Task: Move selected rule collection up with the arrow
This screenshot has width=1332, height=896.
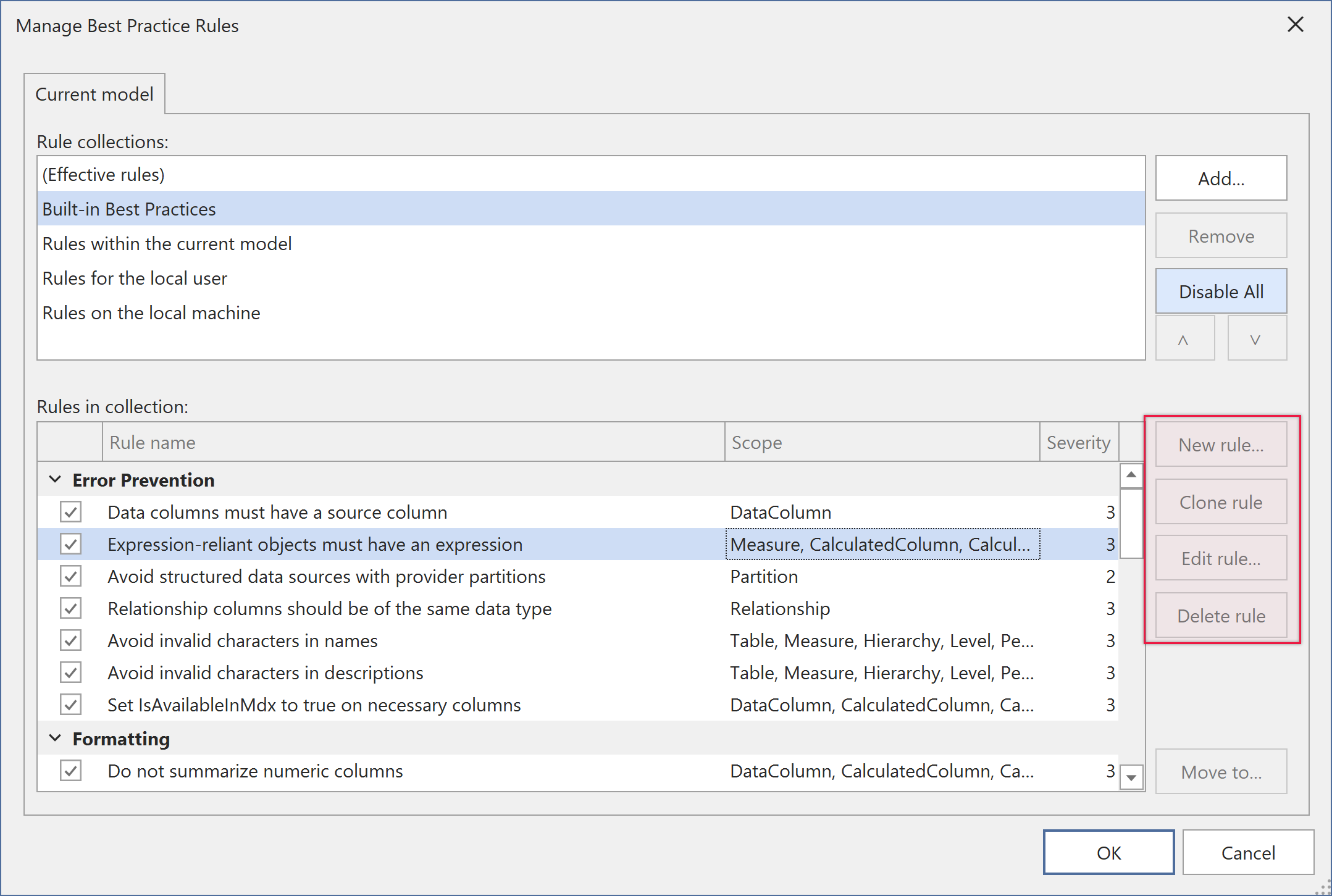Action: [x=1185, y=337]
